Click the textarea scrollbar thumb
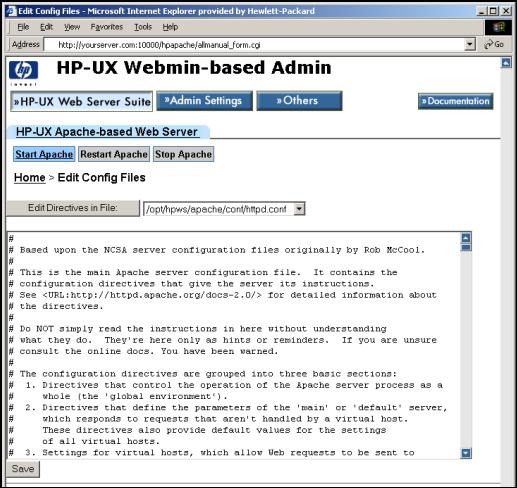 pyautogui.click(x=466, y=248)
